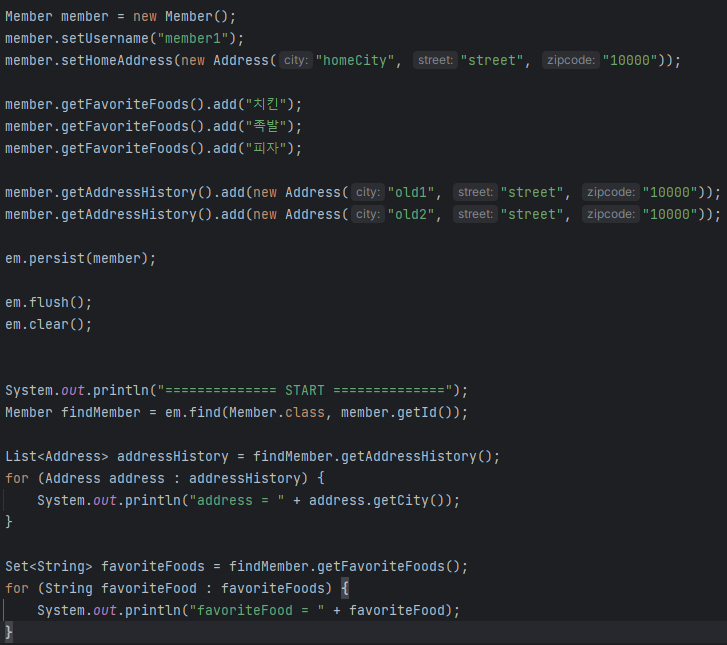Click findMember.getFavoriteFoods() call

pos(344,567)
